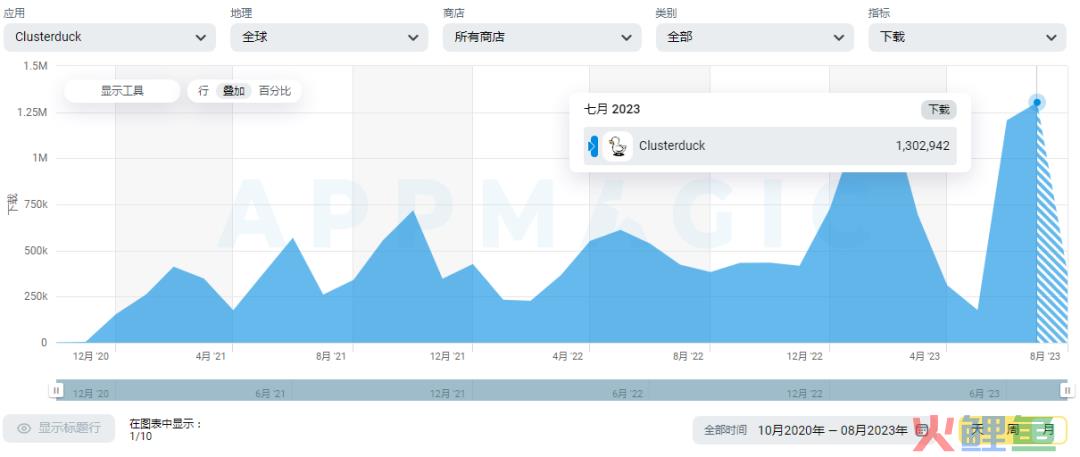The width and height of the screenshot is (1080, 457).
Task: Click the 1,302,942 download value
Action: 922,146
